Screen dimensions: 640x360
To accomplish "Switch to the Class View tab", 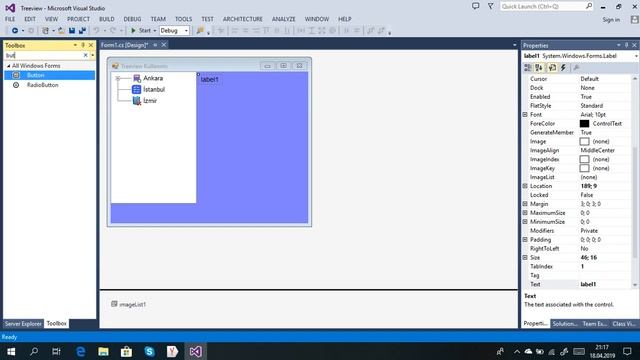I will 624,324.
